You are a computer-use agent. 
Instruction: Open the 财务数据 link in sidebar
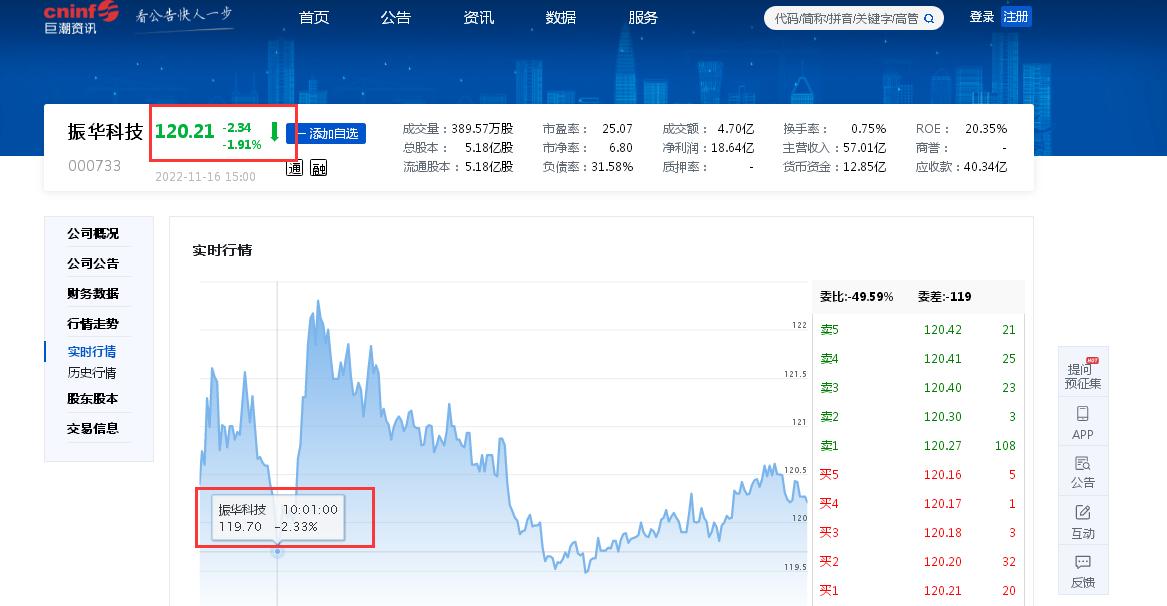coord(91,293)
